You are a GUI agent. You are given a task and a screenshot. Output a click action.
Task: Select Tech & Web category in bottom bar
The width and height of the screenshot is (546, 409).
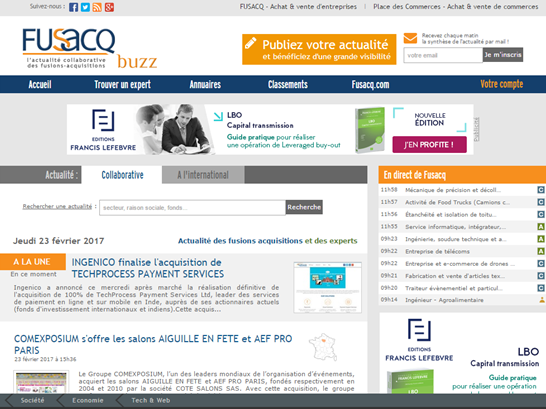151,400
